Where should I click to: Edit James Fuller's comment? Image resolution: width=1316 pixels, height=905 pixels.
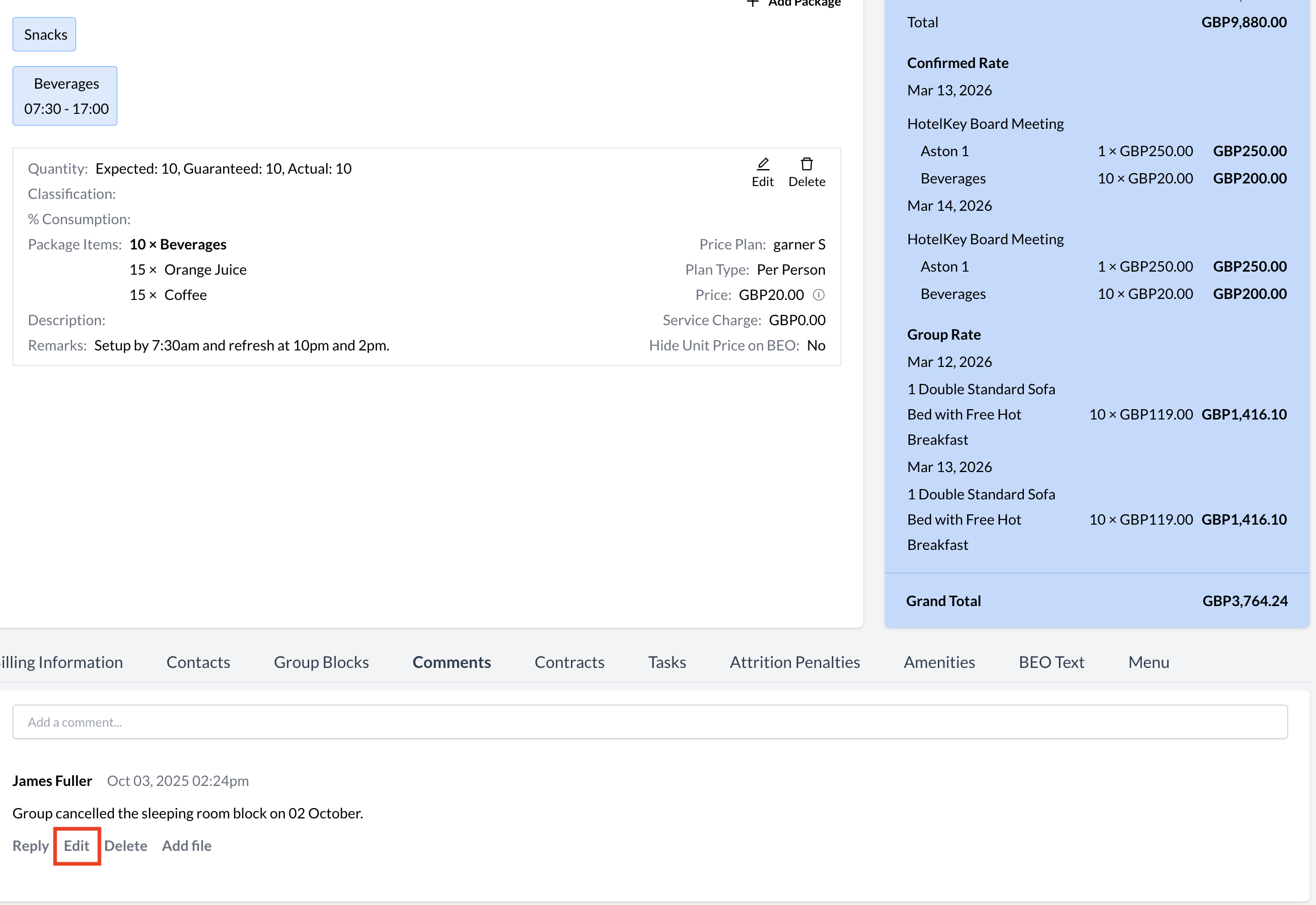coord(76,845)
